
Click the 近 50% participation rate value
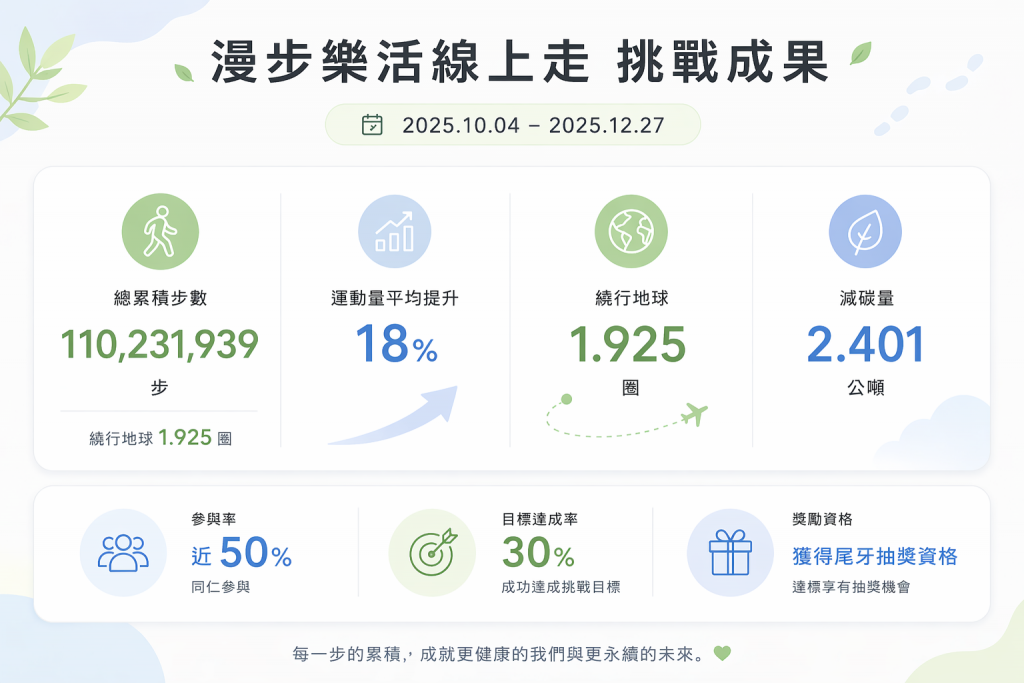pyautogui.click(x=241, y=553)
